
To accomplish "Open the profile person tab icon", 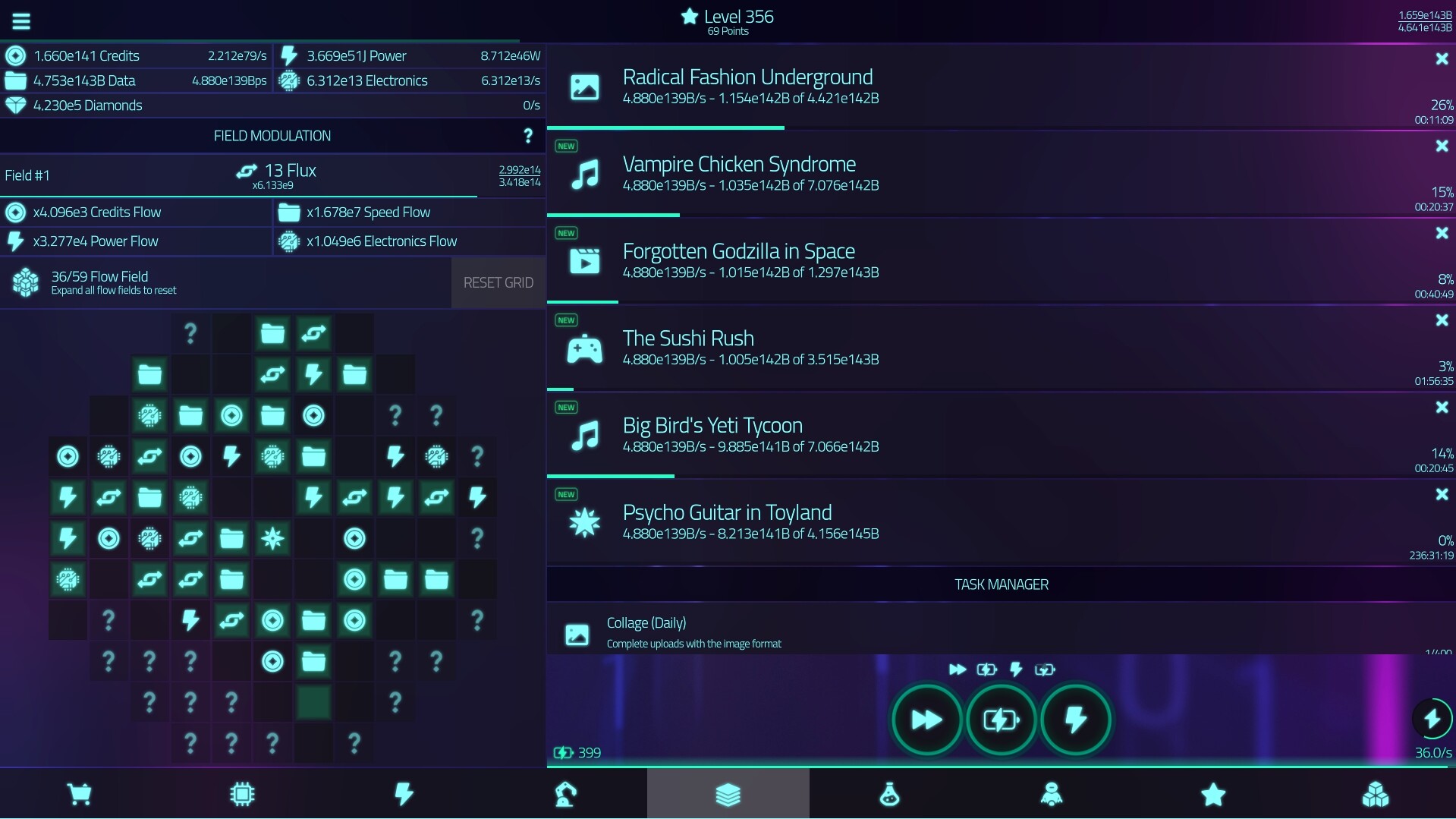I will coord(1051,794).
